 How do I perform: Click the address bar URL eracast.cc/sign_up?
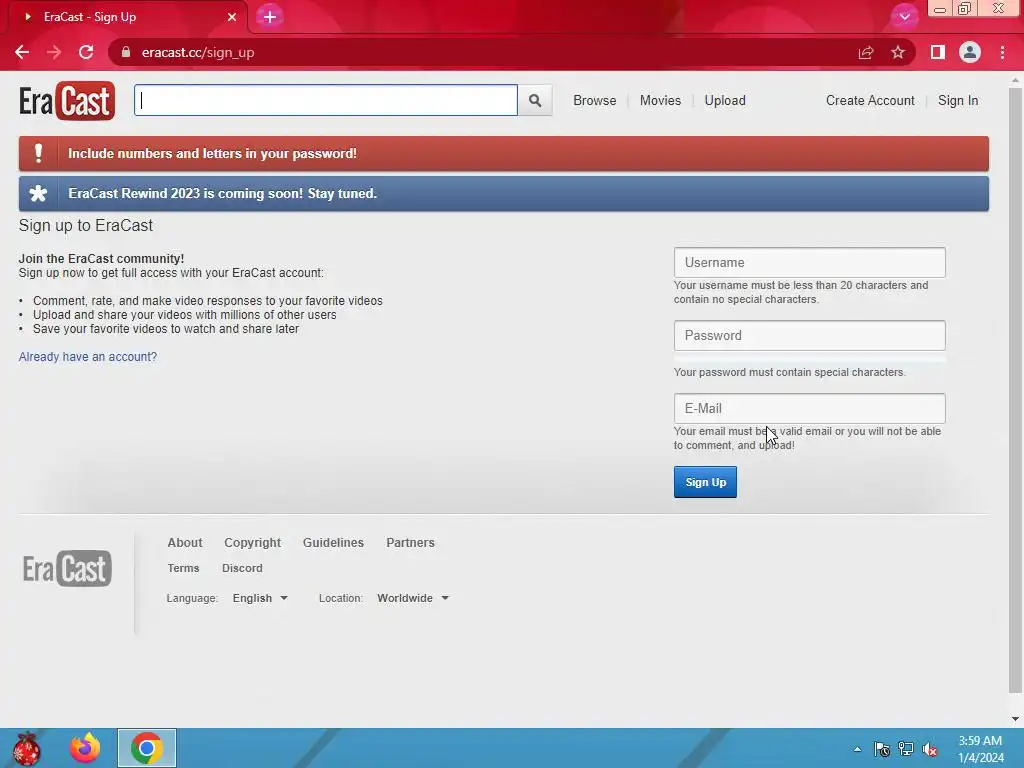[x=198, y=52]
